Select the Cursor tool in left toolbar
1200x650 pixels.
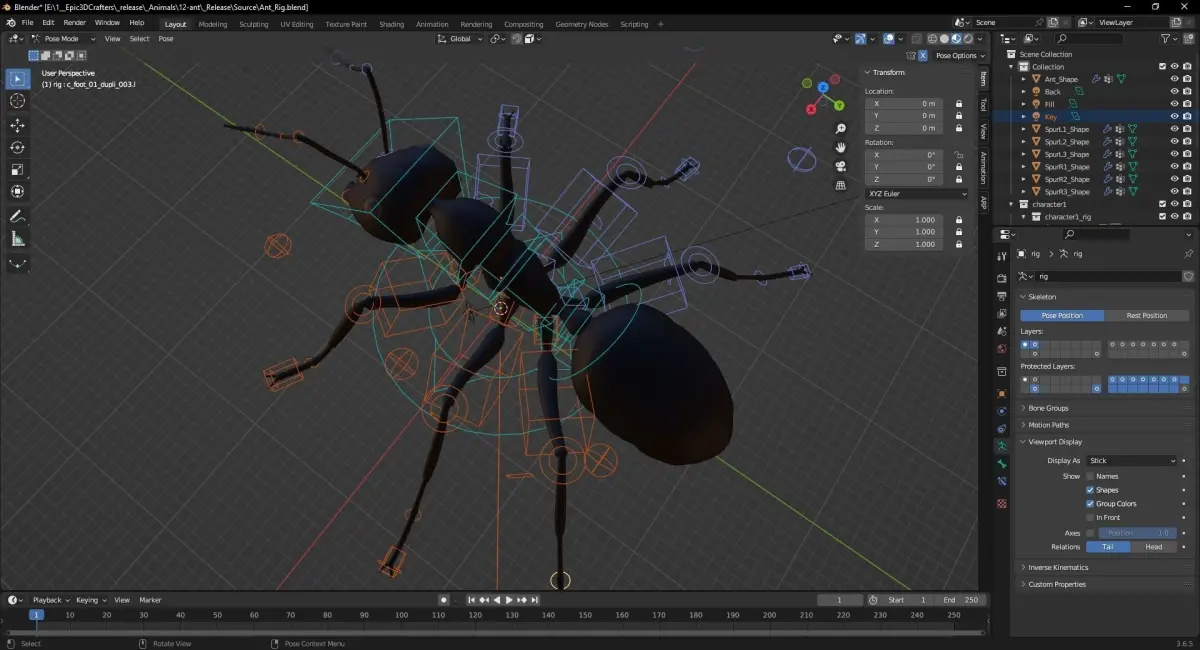click(17, 101)
